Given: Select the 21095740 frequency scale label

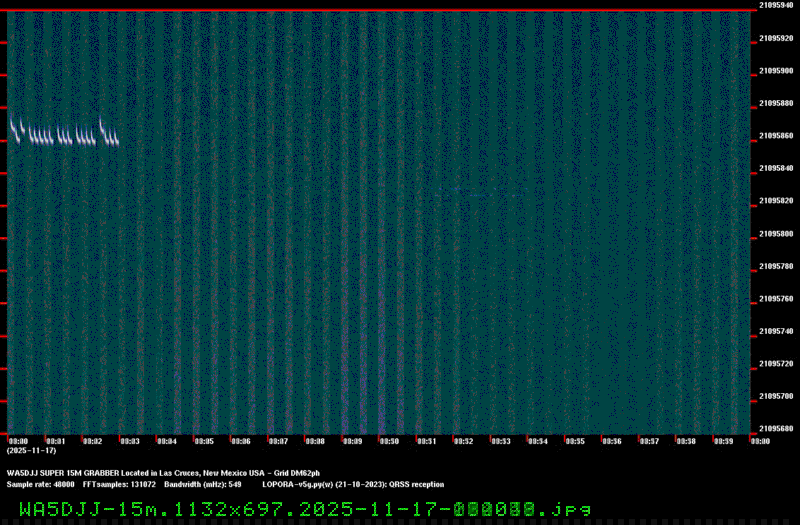Looking at the screenshot, I should pos(777,331).
